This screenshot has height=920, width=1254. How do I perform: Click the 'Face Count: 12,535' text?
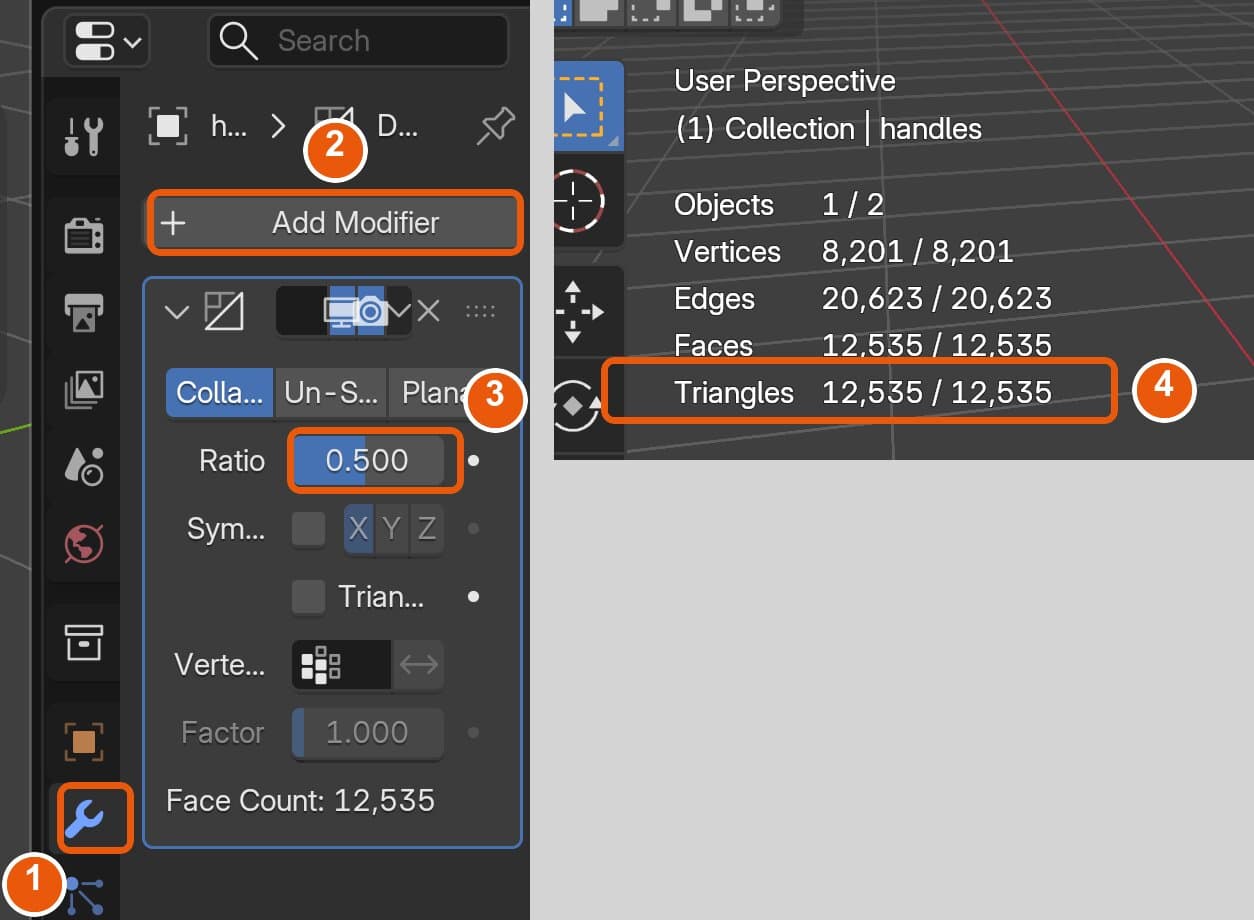pos(300,801)
